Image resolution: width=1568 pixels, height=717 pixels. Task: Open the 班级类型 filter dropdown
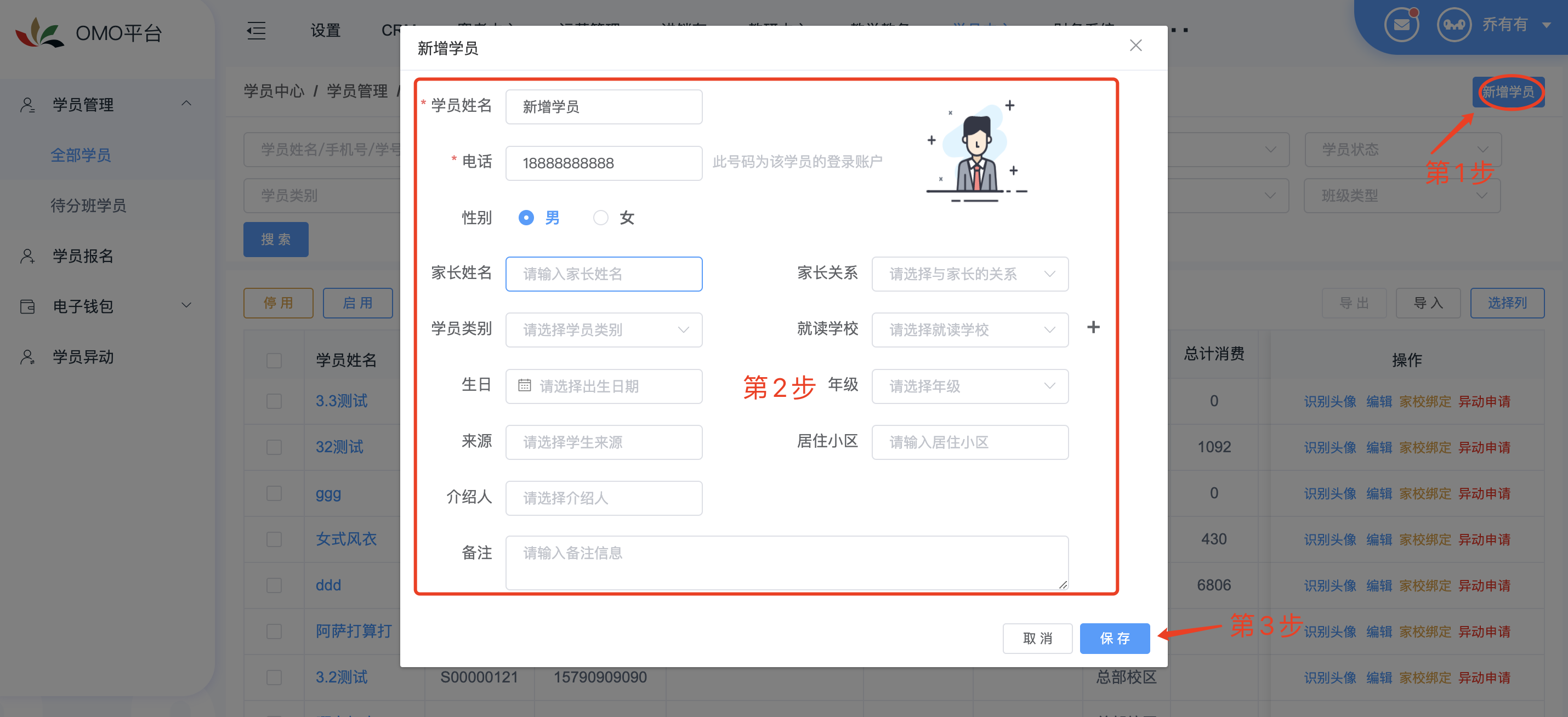(1402, 195)
